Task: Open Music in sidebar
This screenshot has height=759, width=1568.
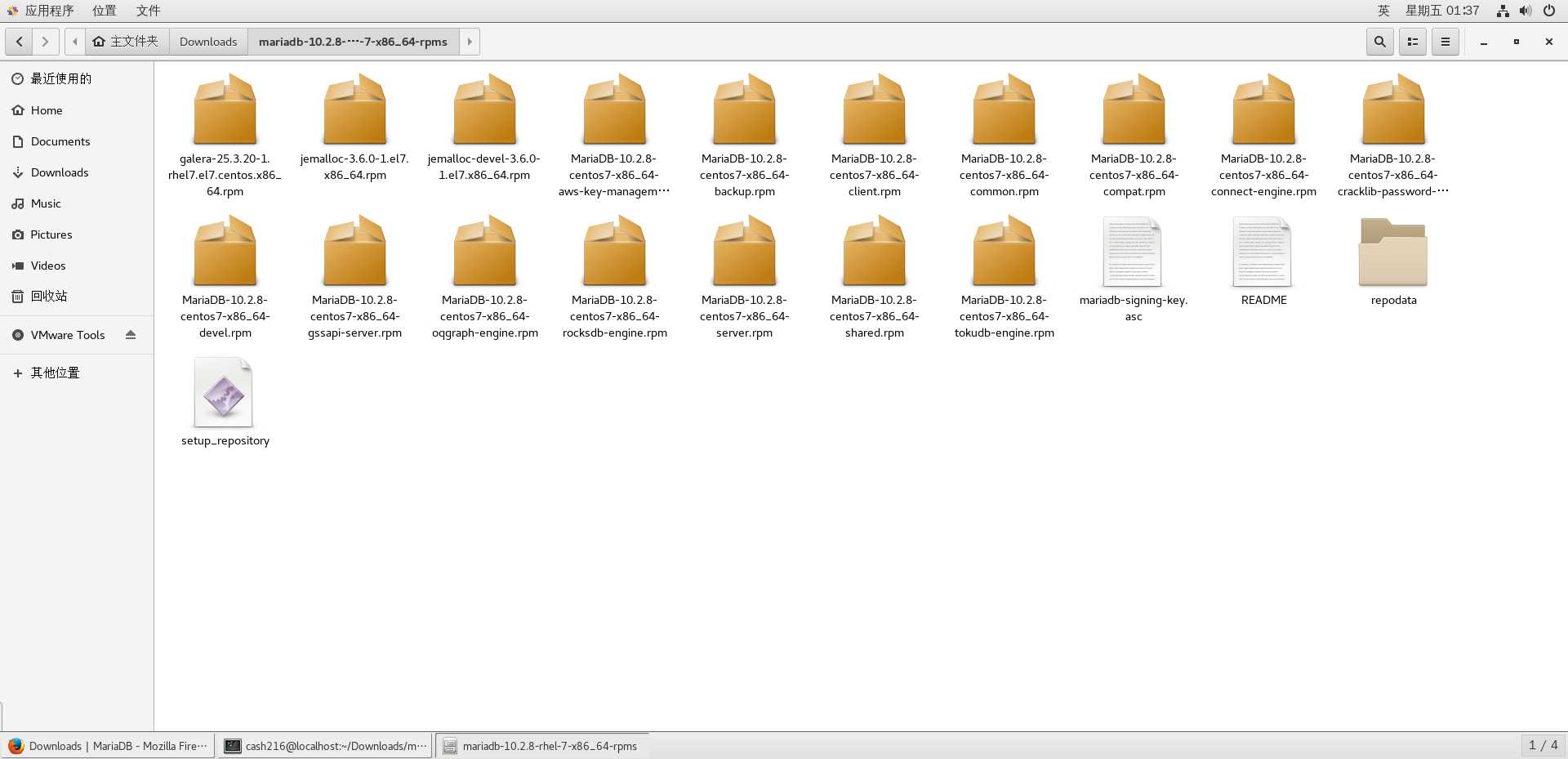Action: (77, 203)
